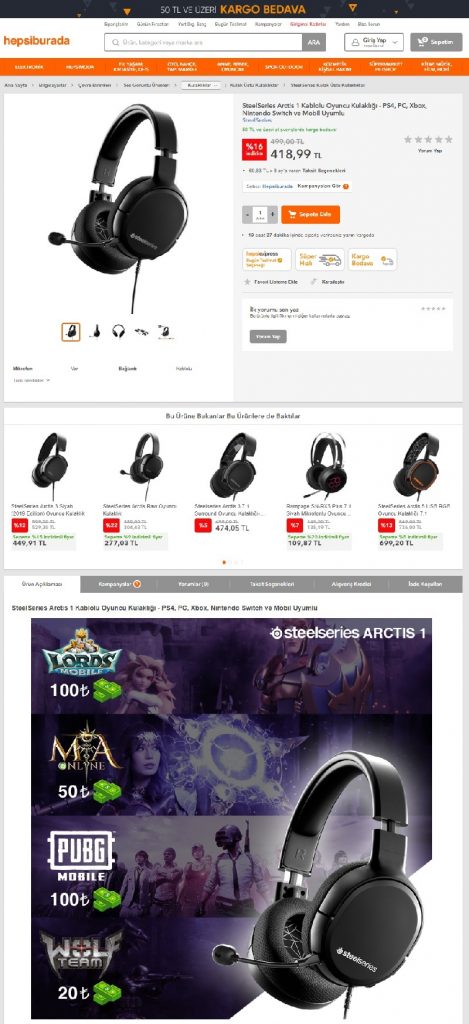Screen dimensions: 469x1024
Task: Click the gray Yorum Yap button
Action: [x=268, y=336]
